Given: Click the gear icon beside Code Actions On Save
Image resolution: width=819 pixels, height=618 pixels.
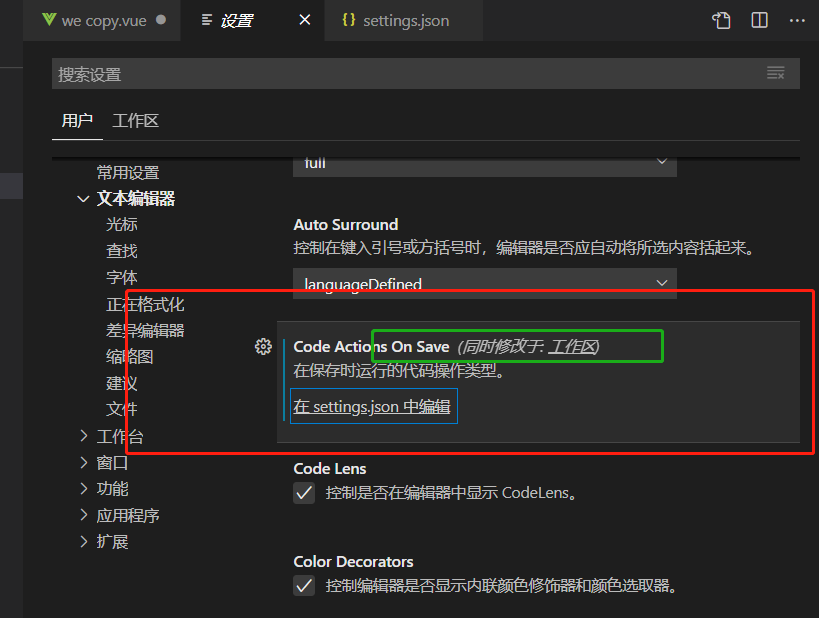Looking at the screenshot, I should pos(263,346).
